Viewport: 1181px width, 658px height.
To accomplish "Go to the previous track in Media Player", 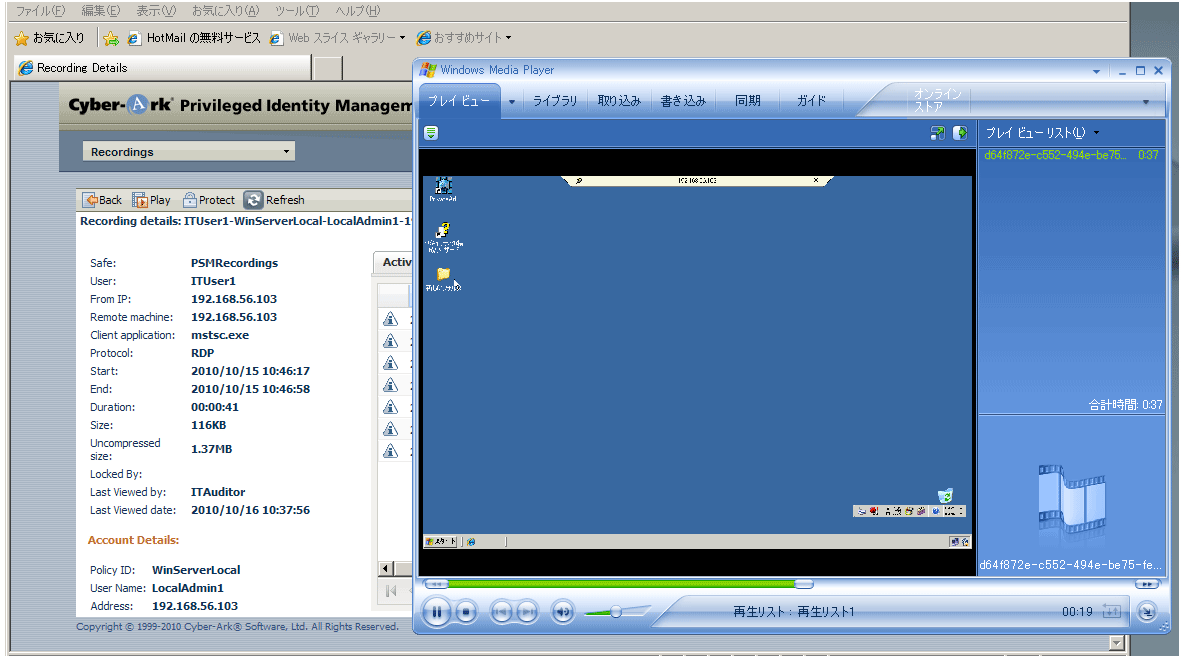I will 502,612.
